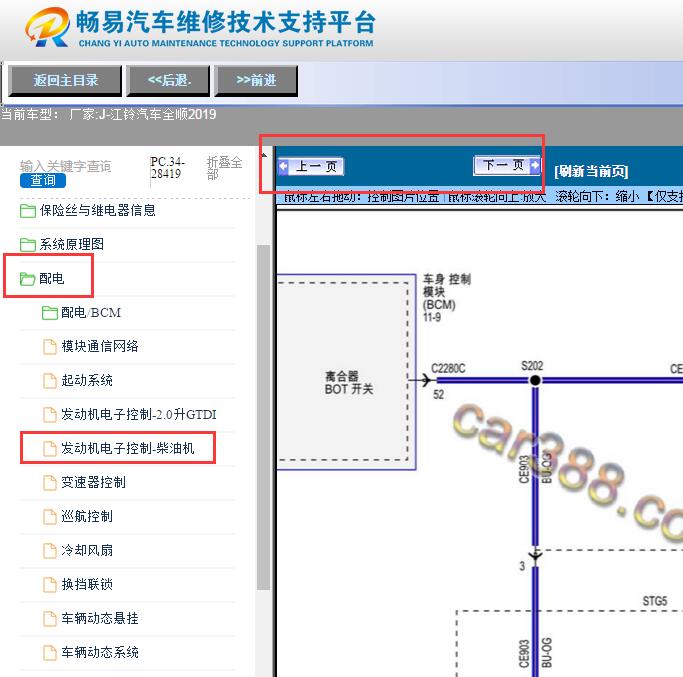Expand the 配电/BCM folder icon
683x677 pixels.
(50, 313)
